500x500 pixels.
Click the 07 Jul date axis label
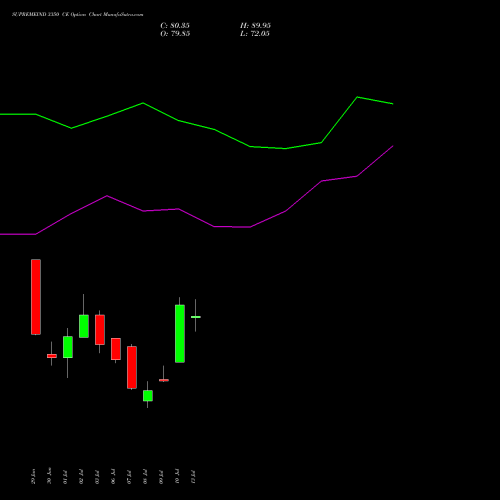tap(129, 477)
